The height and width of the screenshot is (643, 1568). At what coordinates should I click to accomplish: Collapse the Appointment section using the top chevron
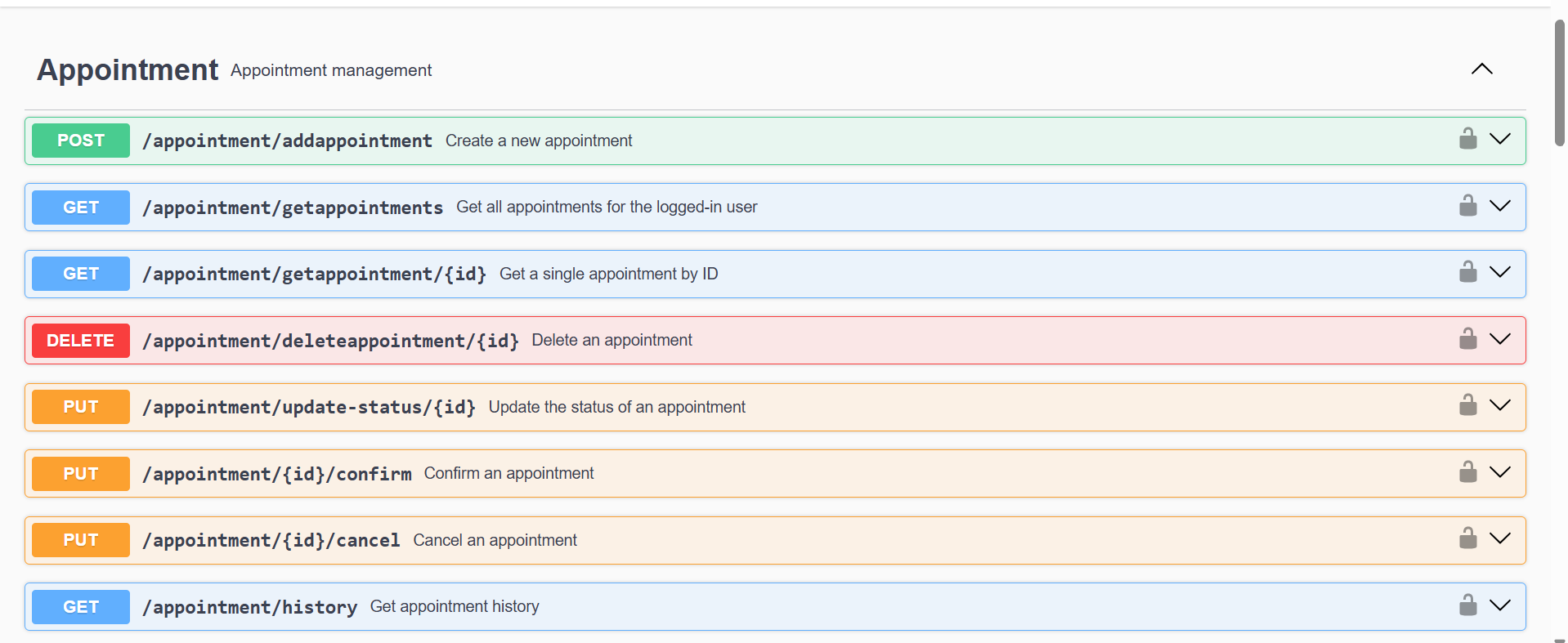pos(1481,69)
